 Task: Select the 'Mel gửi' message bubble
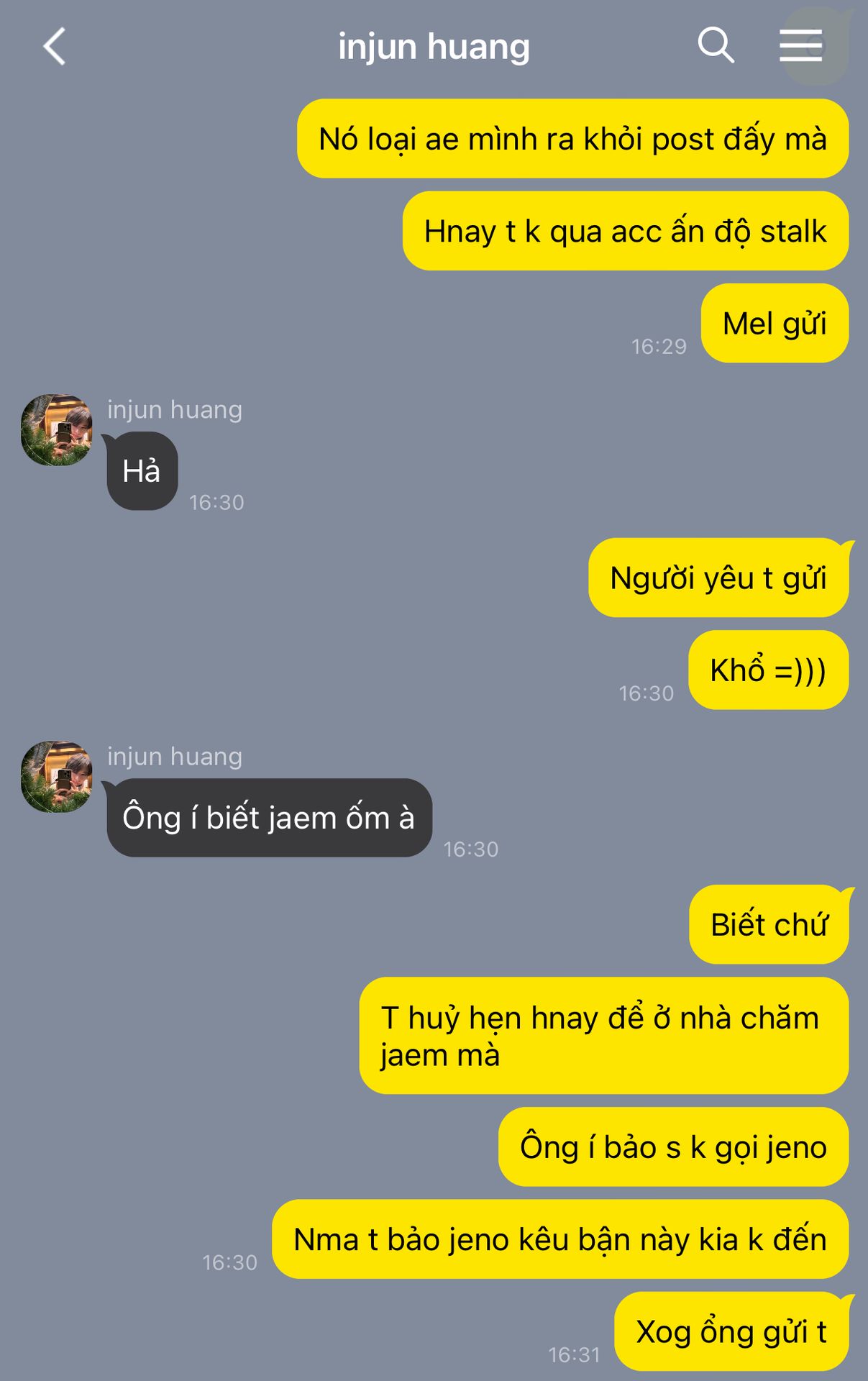775,323
